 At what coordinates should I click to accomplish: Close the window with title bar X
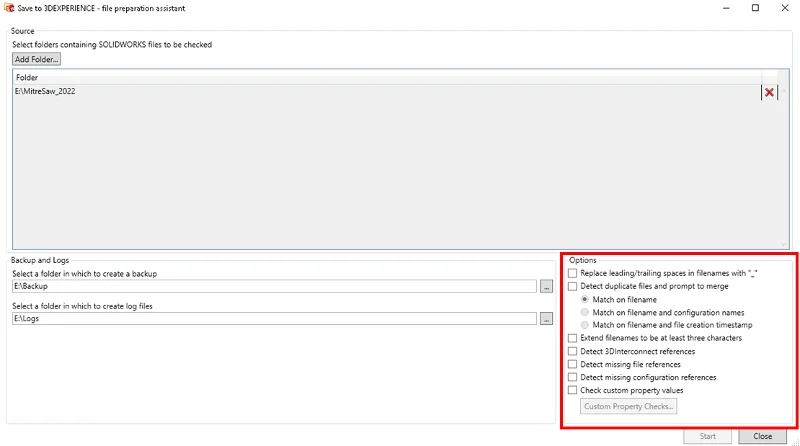(785, 8)
